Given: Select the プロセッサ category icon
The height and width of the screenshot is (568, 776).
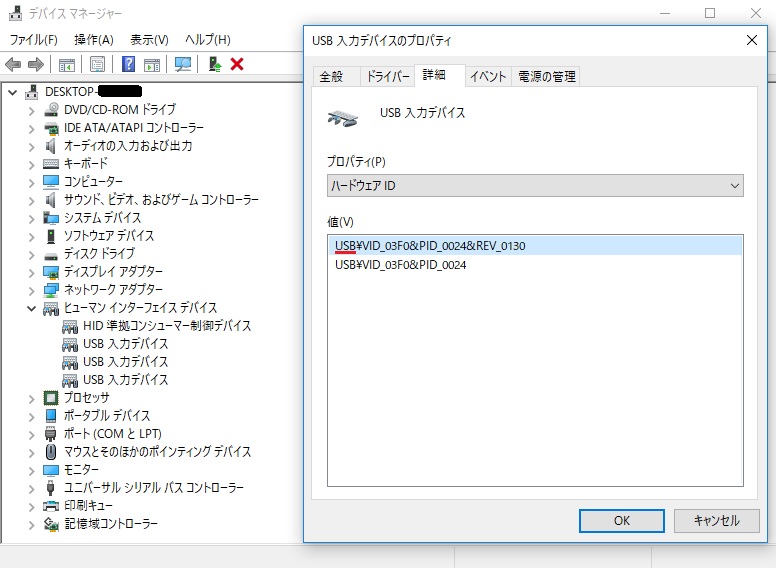Looking at the screenshot, I should (x=51, y=398).
